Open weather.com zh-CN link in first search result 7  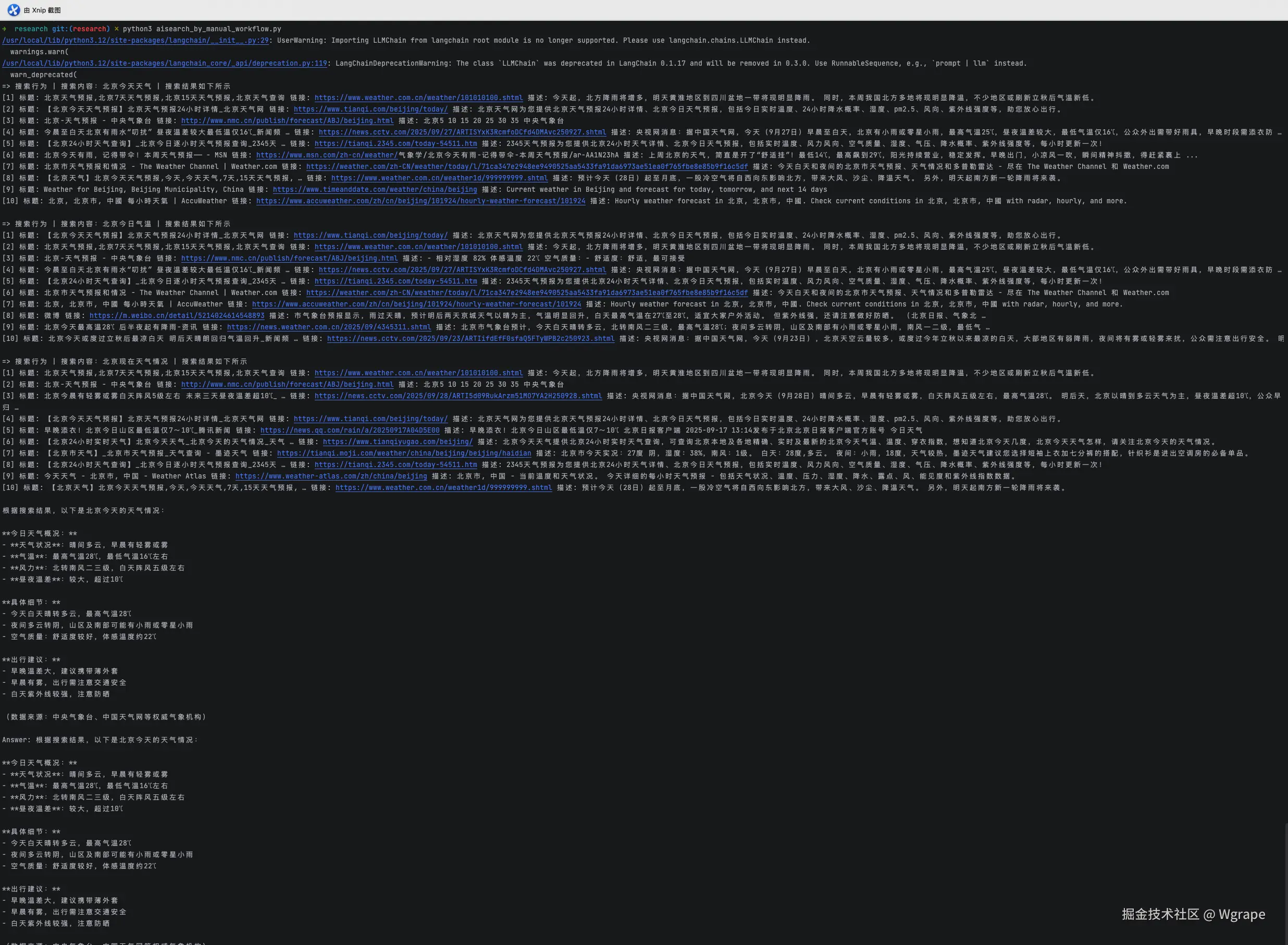527,166
